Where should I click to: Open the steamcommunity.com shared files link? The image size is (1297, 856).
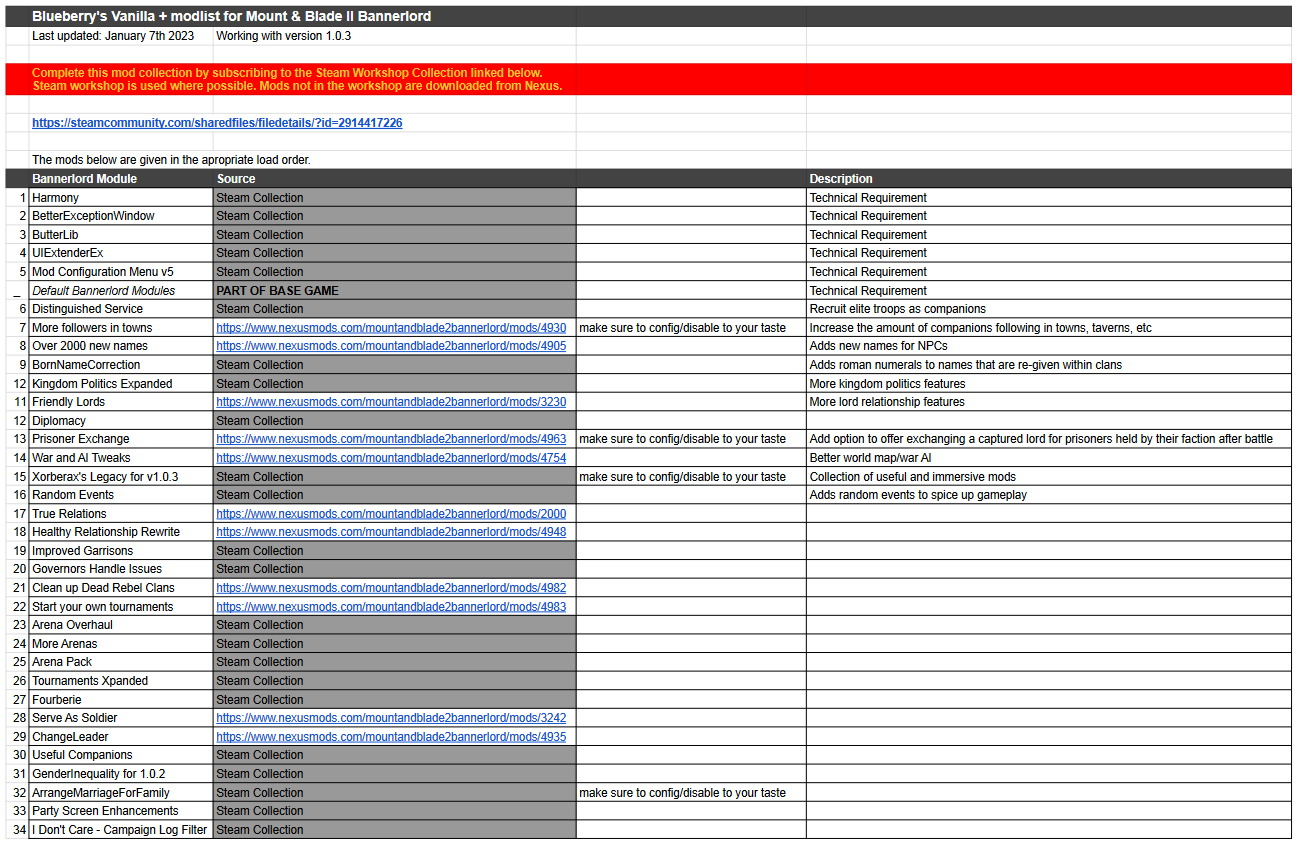coord(217,123)
